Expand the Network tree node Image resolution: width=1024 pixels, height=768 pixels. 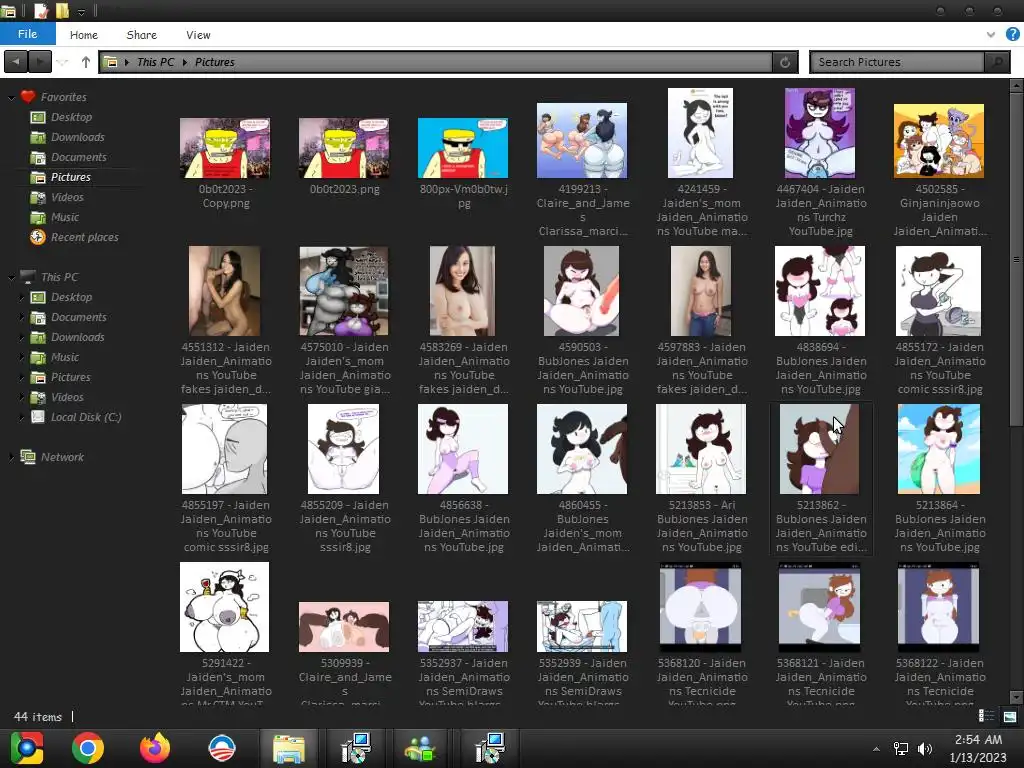10,457
